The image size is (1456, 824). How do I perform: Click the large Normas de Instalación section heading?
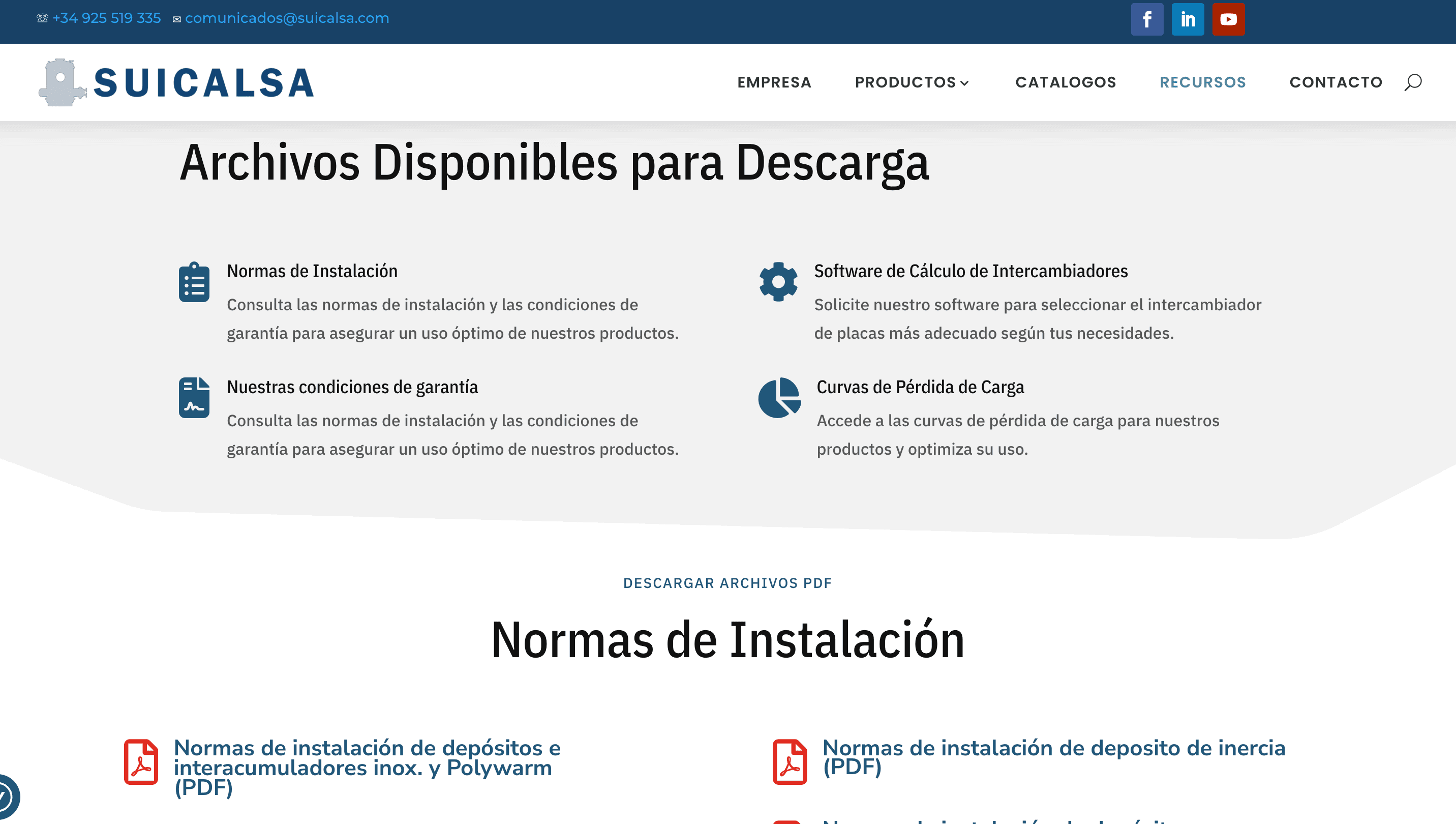coord(727,640)
